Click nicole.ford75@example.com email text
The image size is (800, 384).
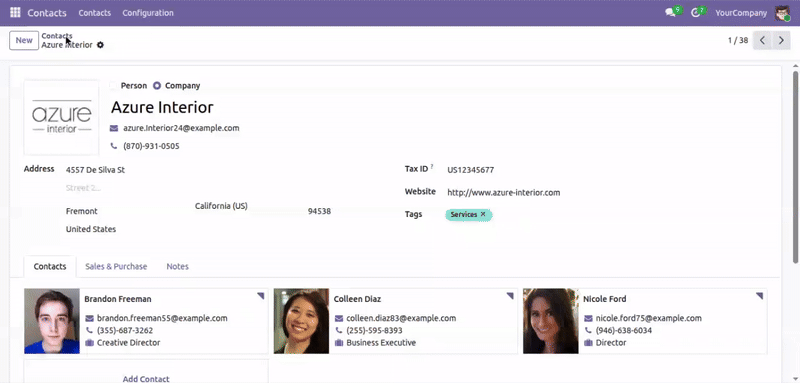649,318
